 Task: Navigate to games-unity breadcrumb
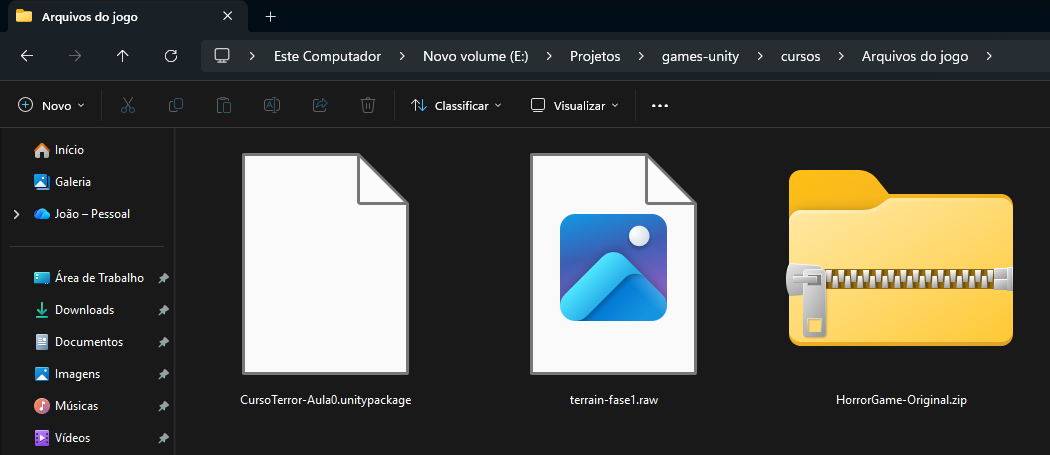pos(700,56)
